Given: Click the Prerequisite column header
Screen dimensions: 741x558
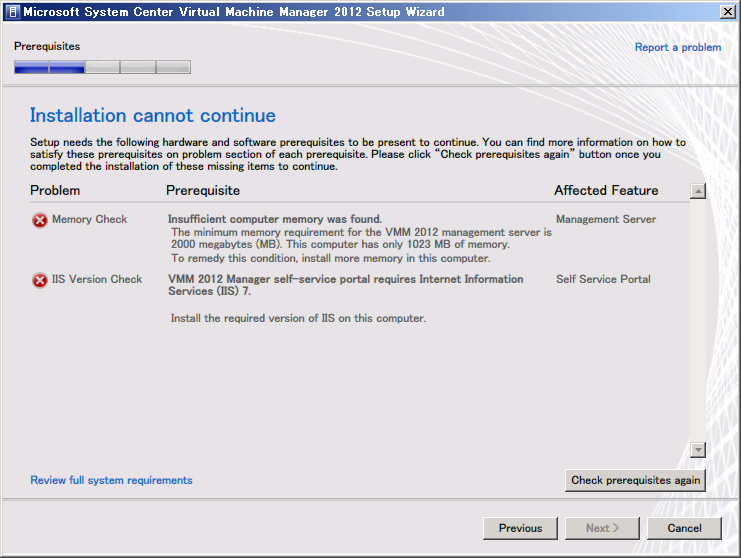Looking at the screenshot, I should pos(203,190).
